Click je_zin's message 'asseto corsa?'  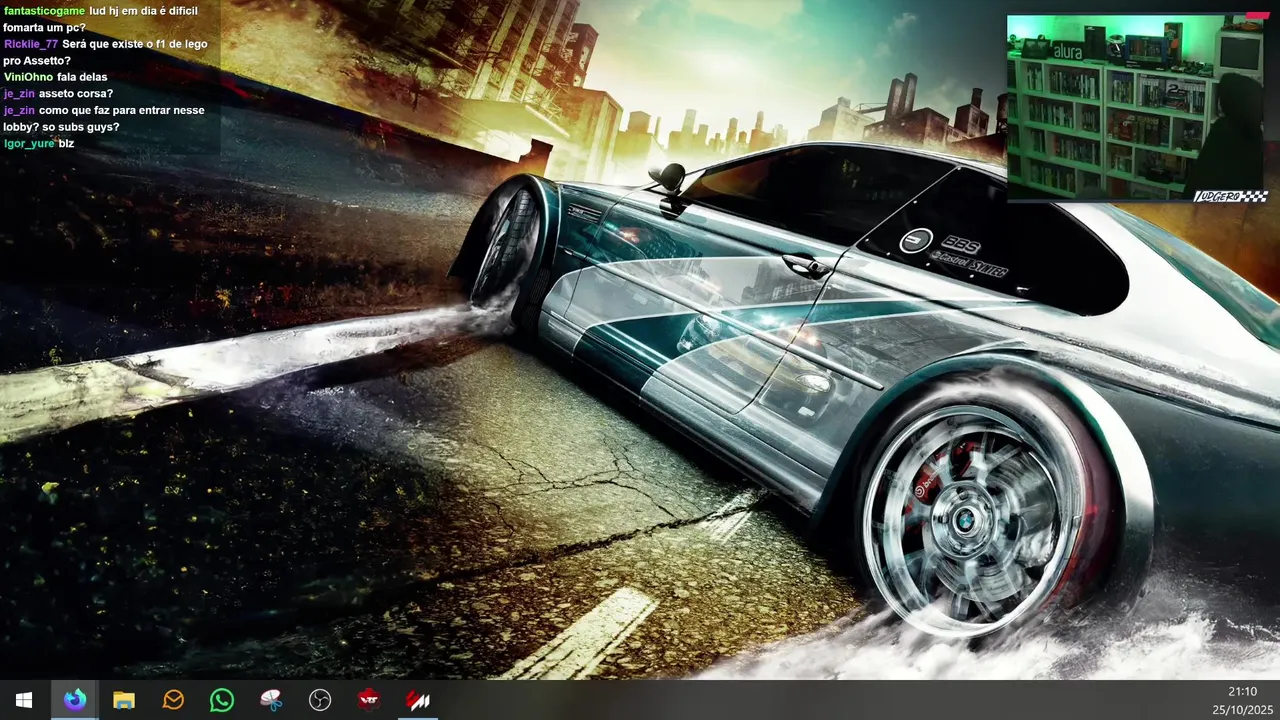[x=76, y=94]
